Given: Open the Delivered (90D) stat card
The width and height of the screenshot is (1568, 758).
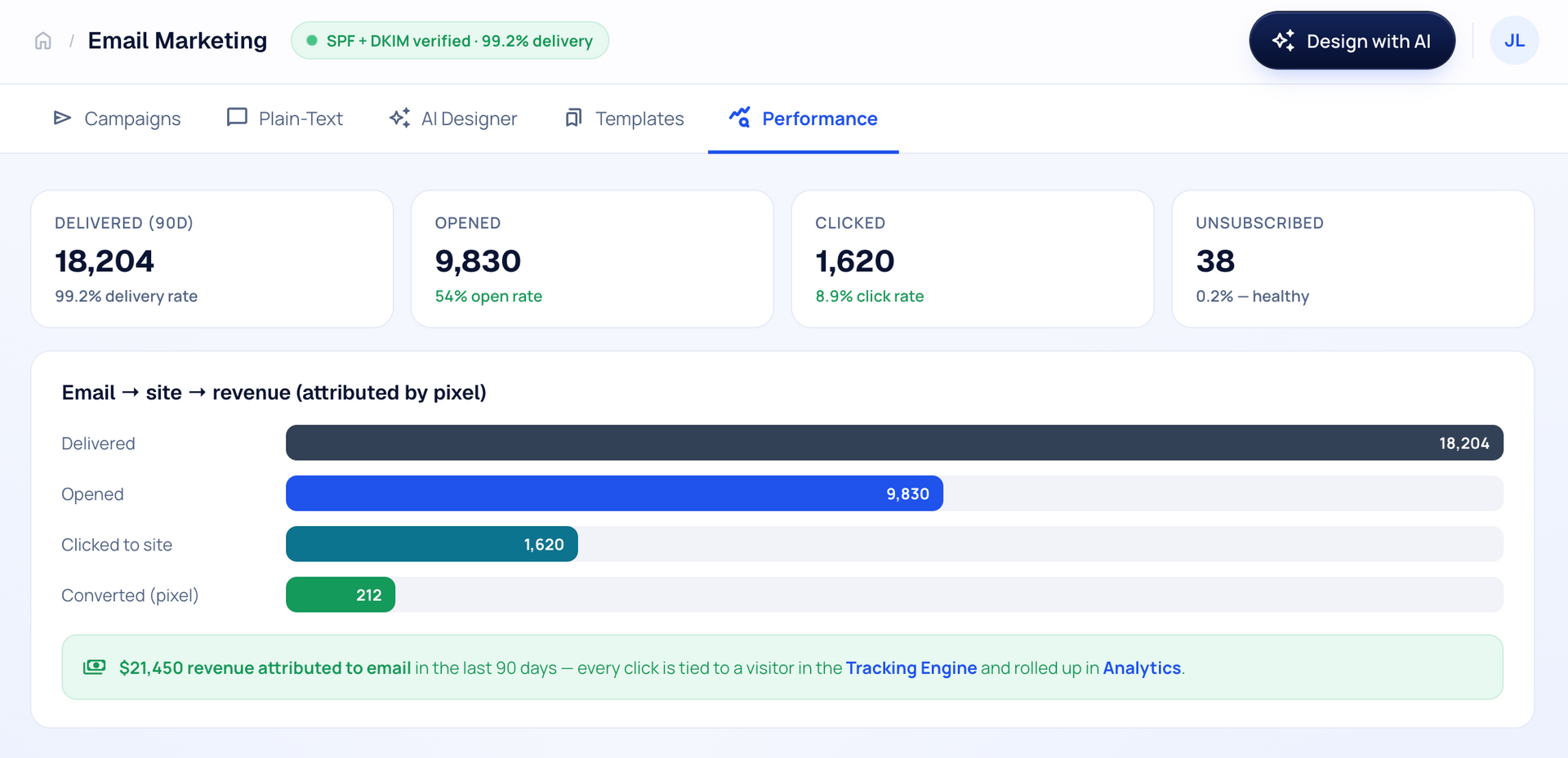Looking at the screenshot, I should pyautogui.click(x=212, y=259).
